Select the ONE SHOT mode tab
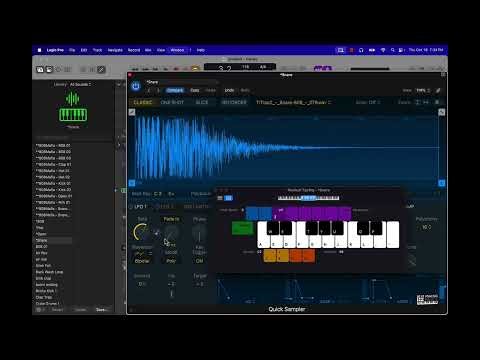The width and height of the screenshot is (480, 360). [x=172, y=102]
